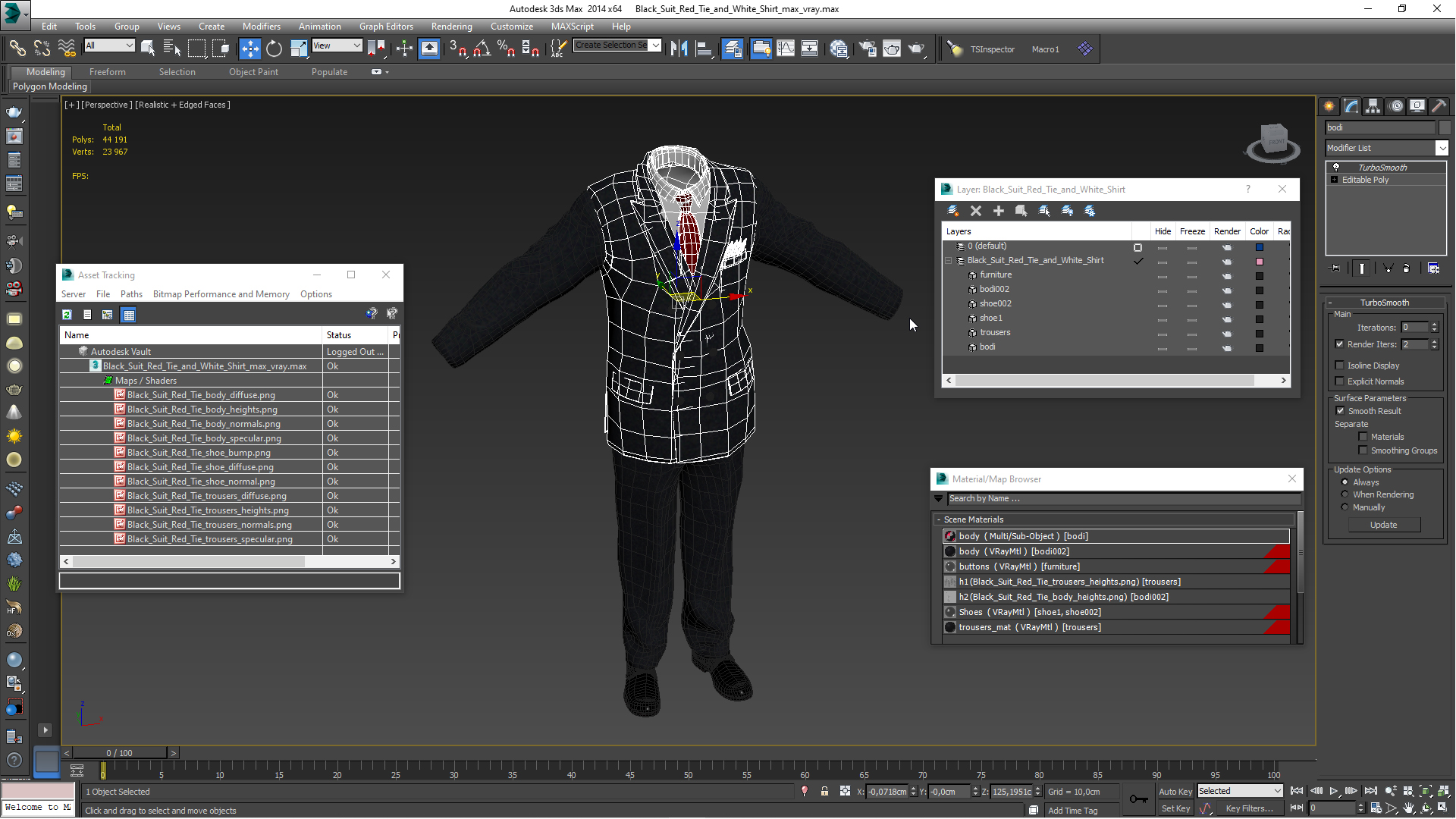The height and width of the screenshot is (819, 1456).
Task: Enable the Explicit Normals checkbox
Action: tap(1340, 381)
